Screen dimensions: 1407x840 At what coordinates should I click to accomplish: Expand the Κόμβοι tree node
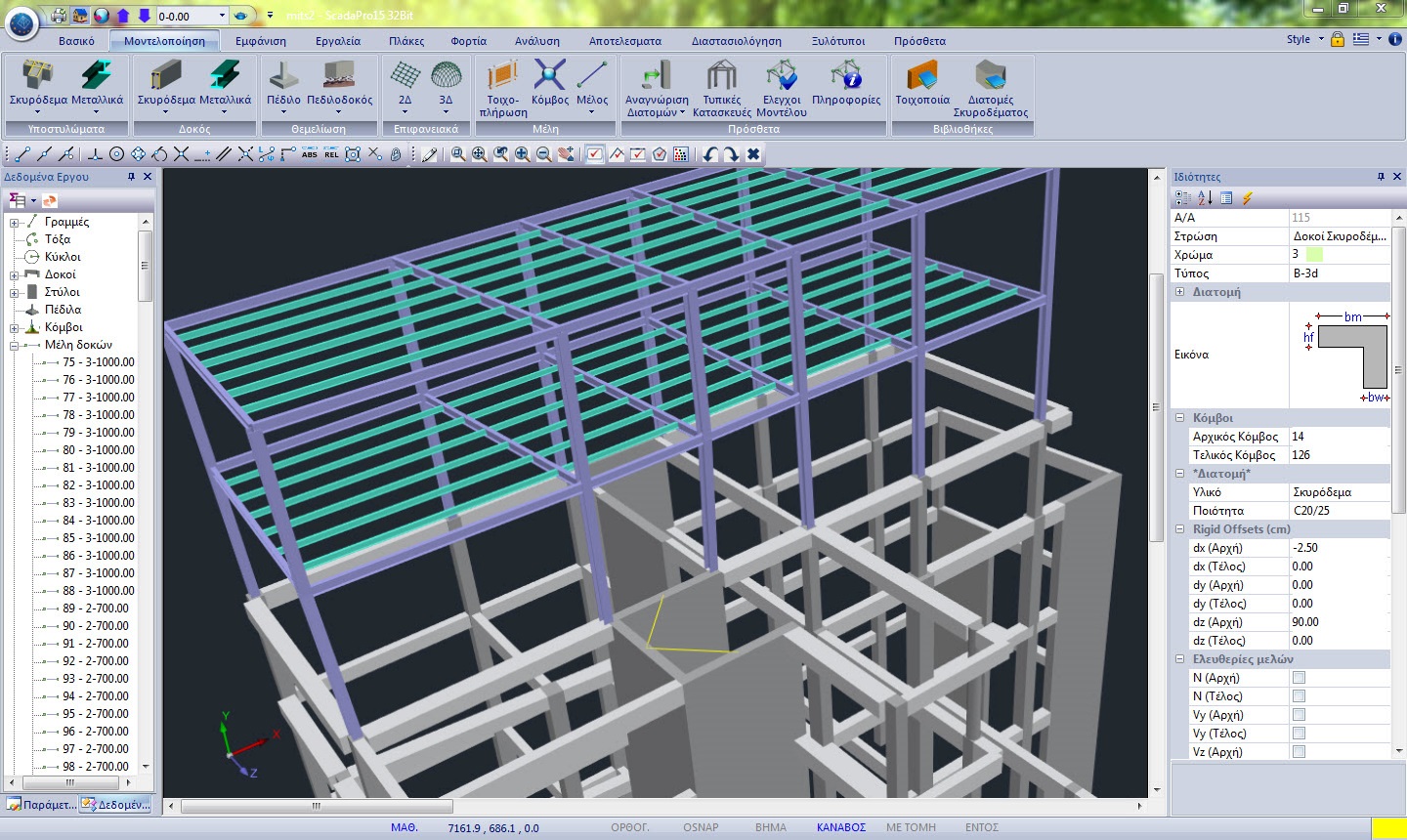click(15, 327)
